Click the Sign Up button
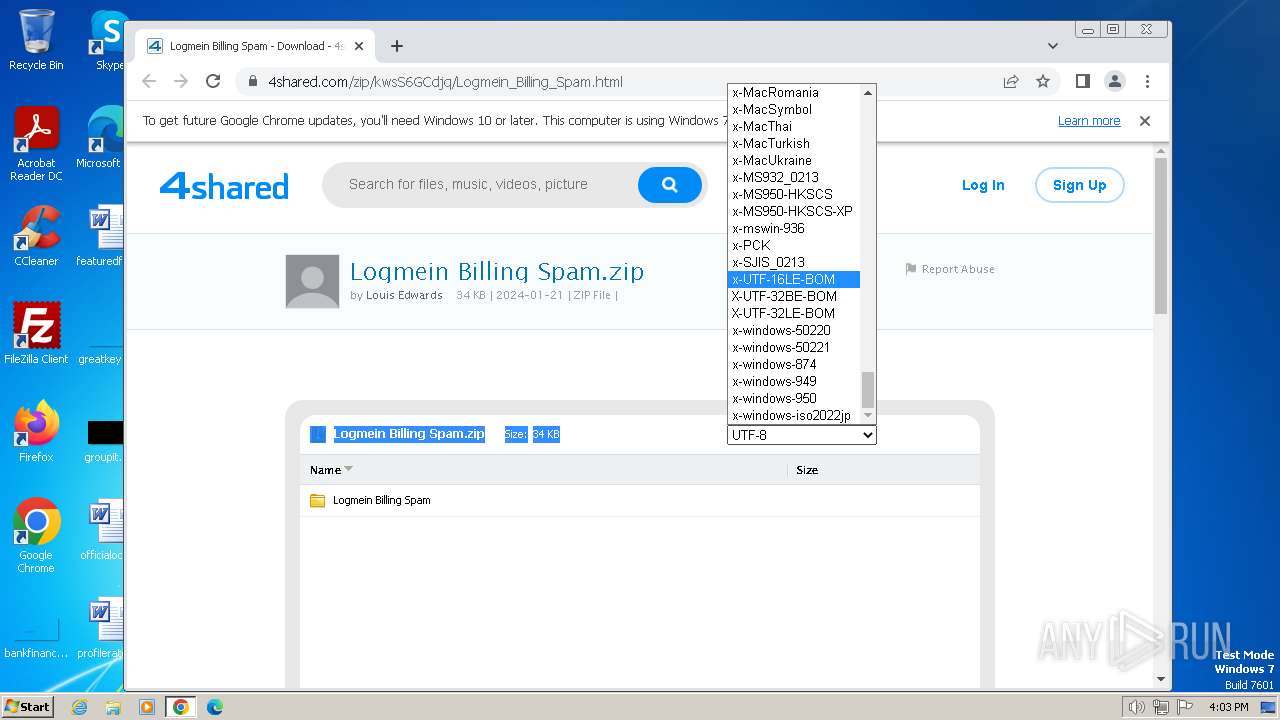Viewport: 1280px width, 720px height. (x=1079, y=185)
